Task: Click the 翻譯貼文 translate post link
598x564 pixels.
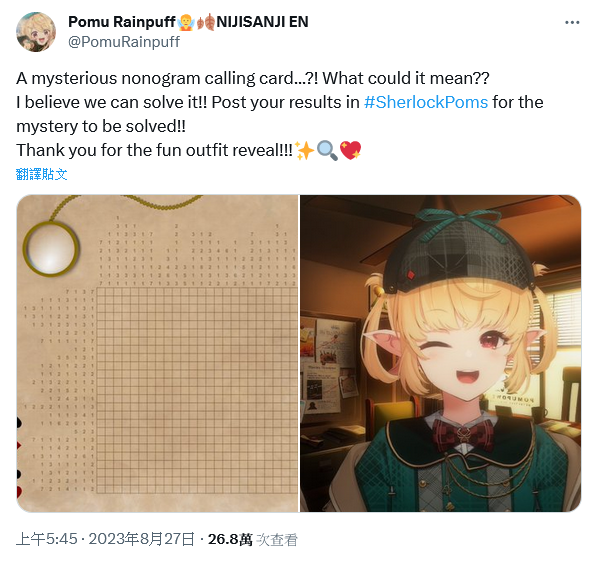Action: pyautogui.click(x=42, y=174)
